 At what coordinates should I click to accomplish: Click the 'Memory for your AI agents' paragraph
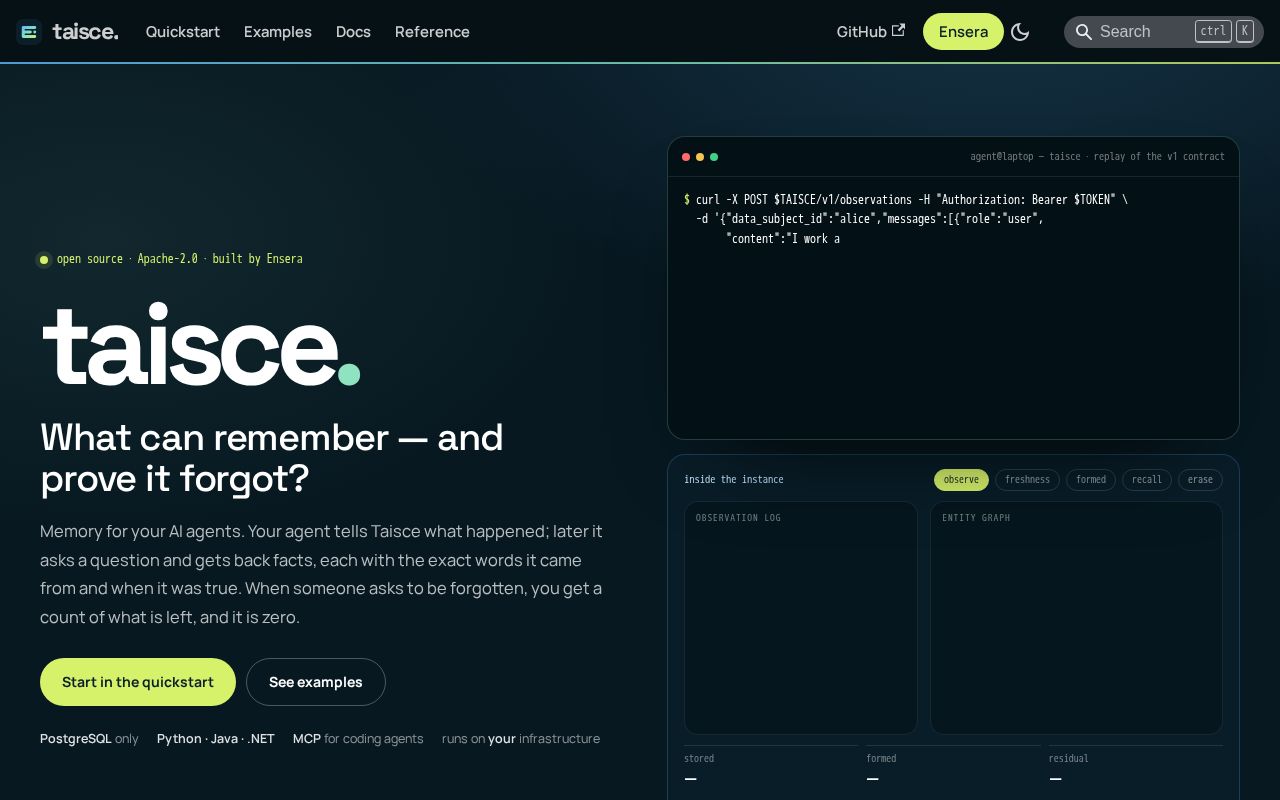(x=321, y=574)
